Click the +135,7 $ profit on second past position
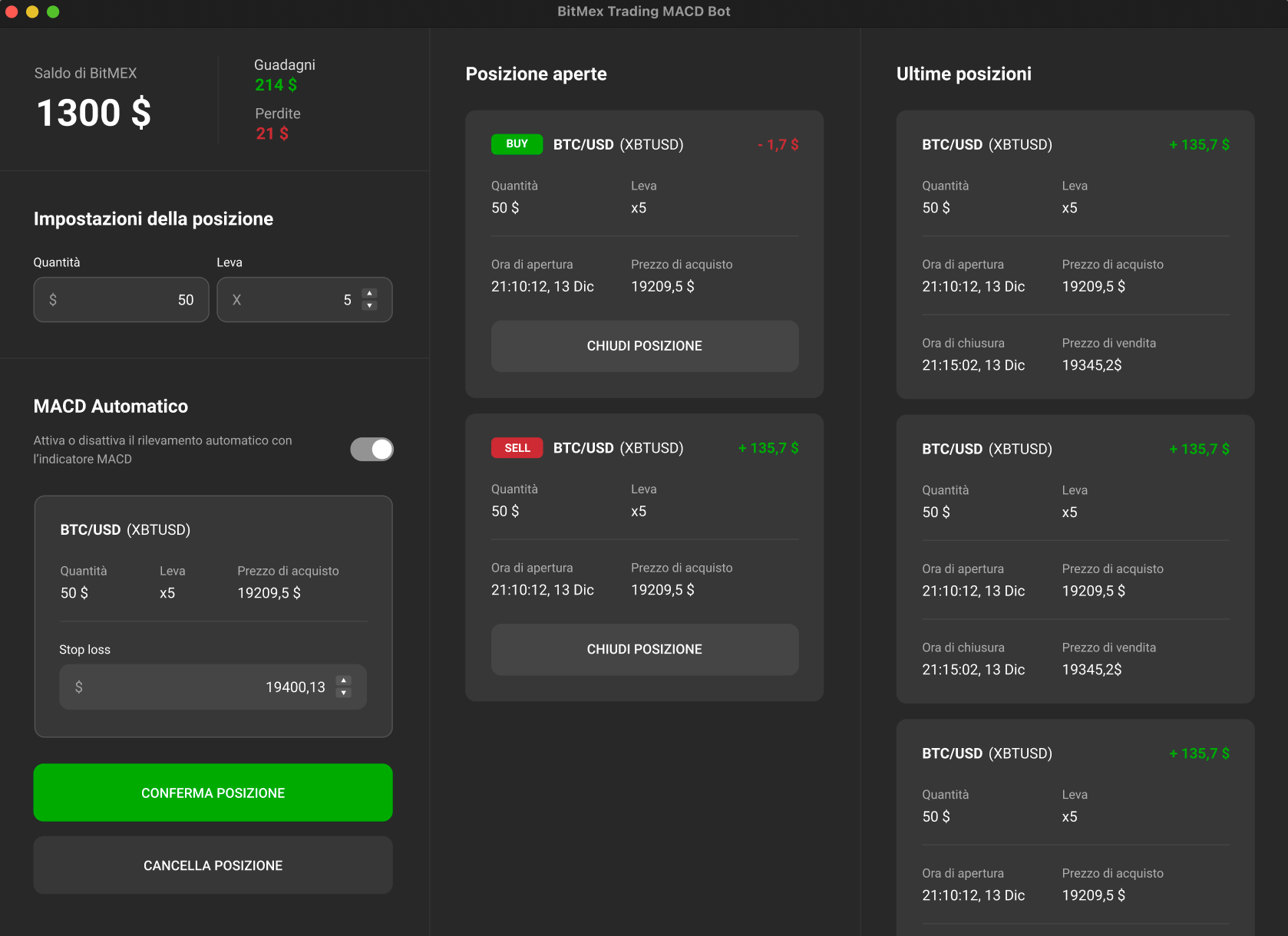Viewport: 1288px width, 936px height. click(1199, 449)
